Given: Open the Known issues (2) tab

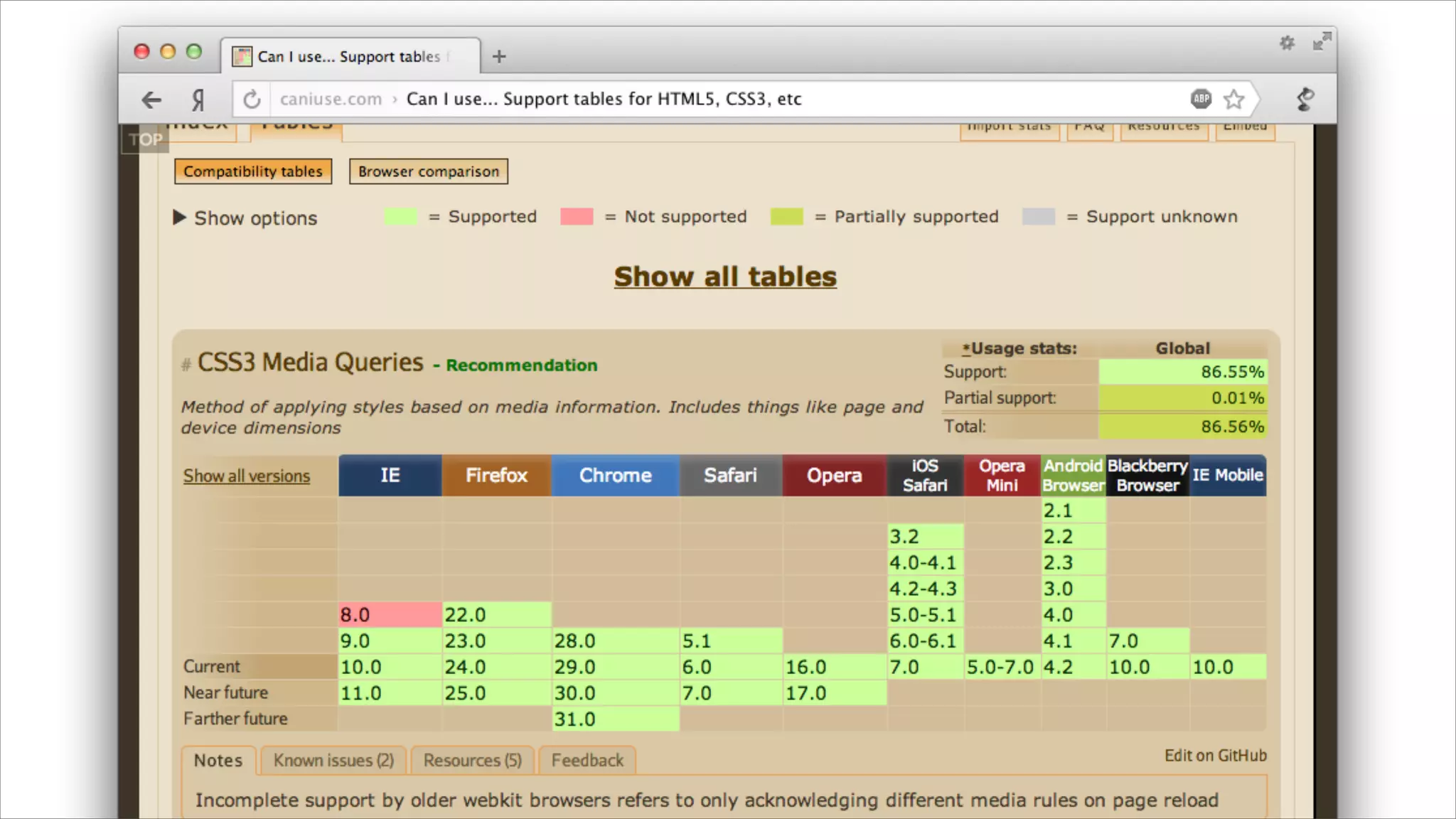Looking at the screenshot, I should (x=333, y=760).
